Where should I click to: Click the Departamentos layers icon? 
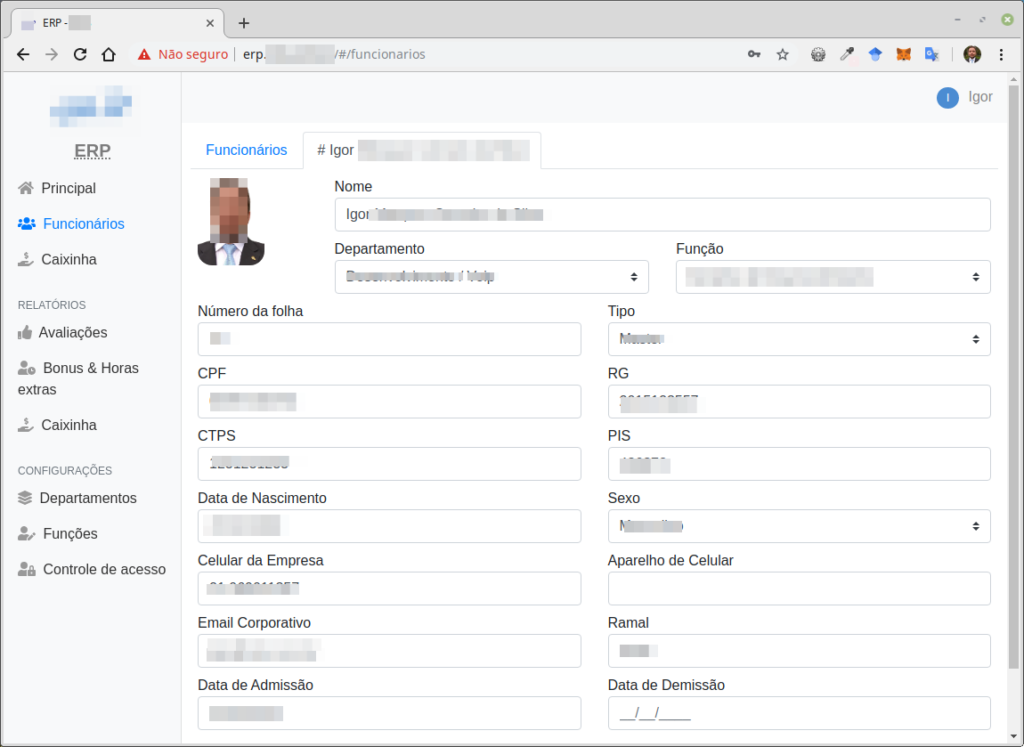(26, 498)
